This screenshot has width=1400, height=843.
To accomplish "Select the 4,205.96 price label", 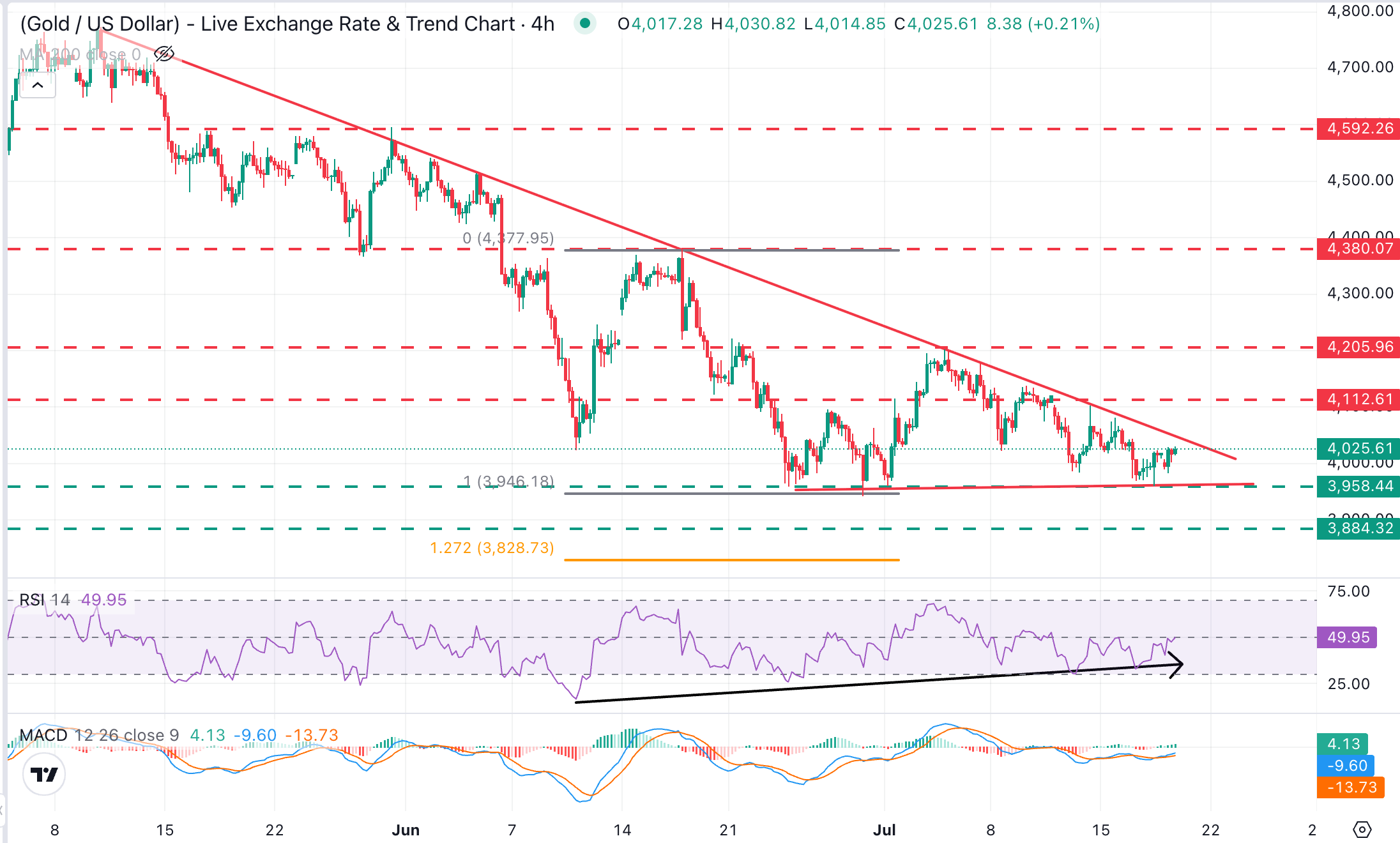I will (1358, 347).
